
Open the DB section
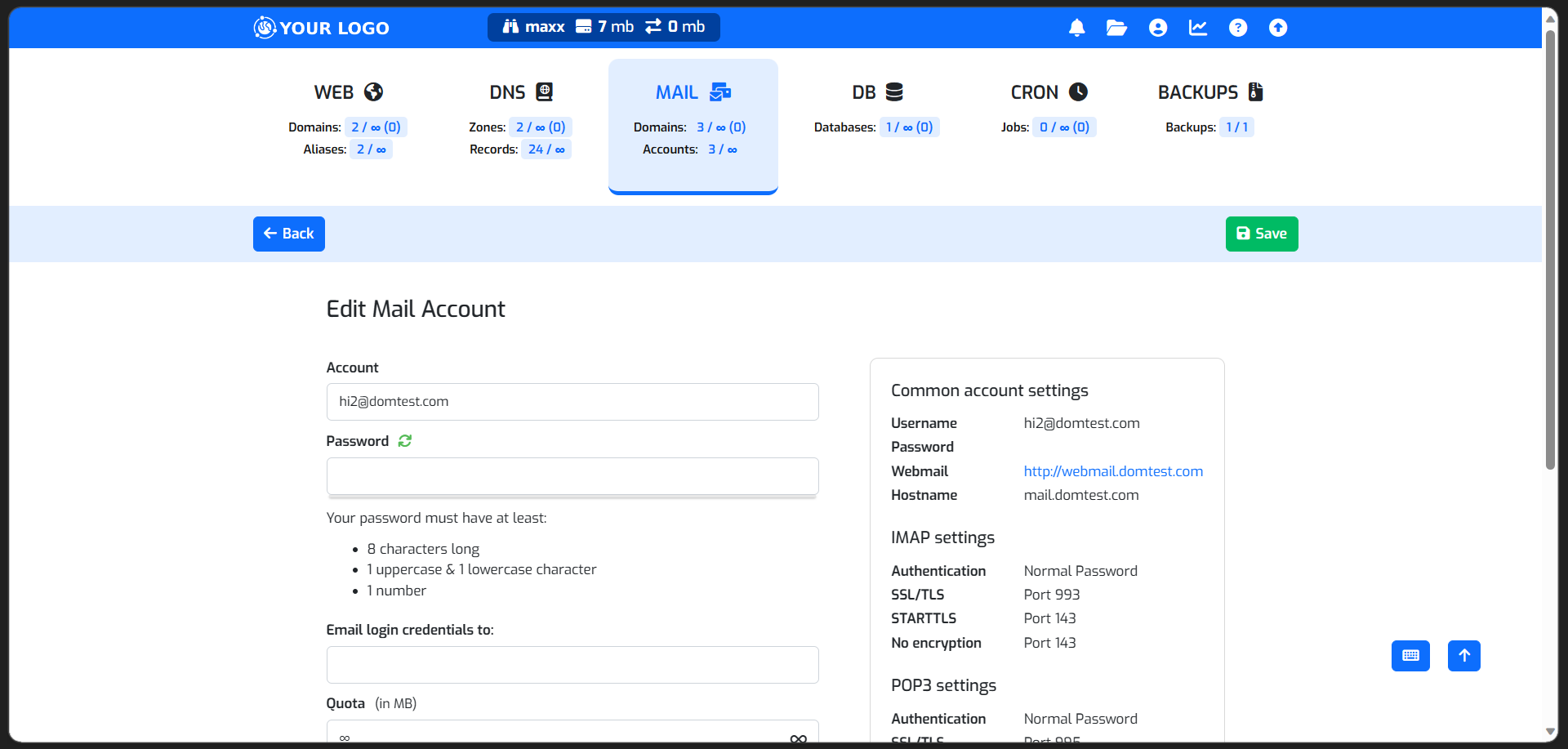tap(876, 92)
